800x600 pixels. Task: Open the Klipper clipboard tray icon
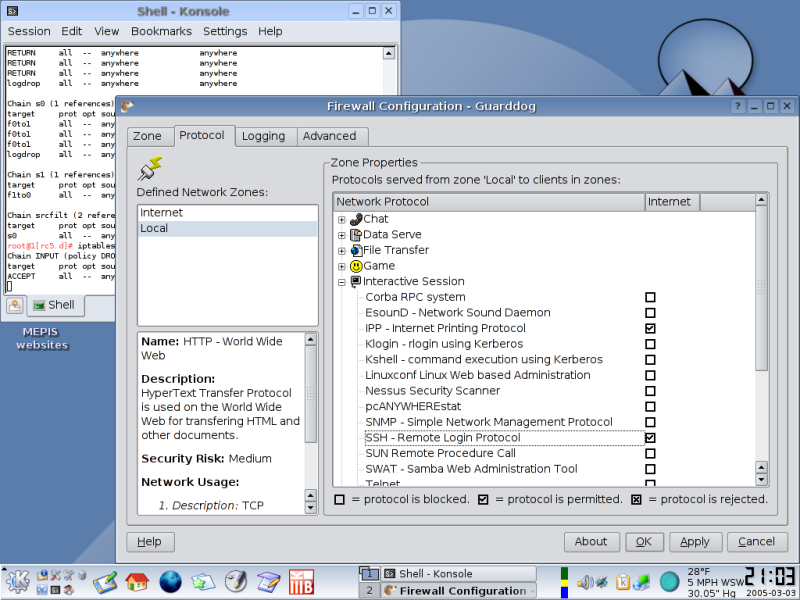[622, 581]
